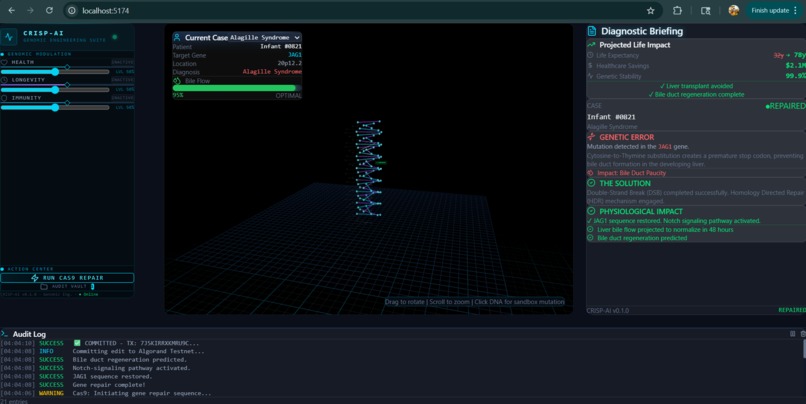Click the check-circle icon beside THE SOLUTION
This screenshot has width=806, height=404.
click(591, 183)
